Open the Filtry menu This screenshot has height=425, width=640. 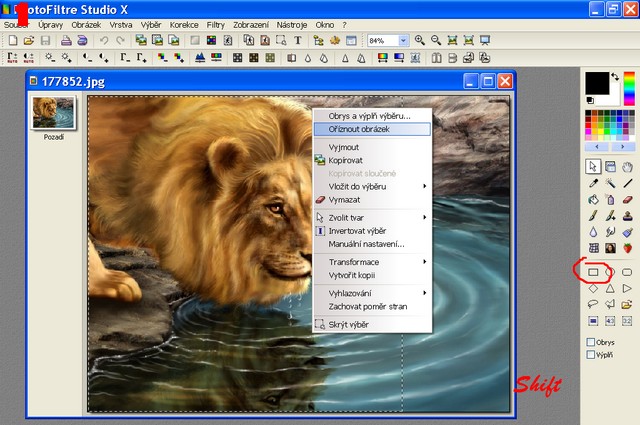click(216, 25)
